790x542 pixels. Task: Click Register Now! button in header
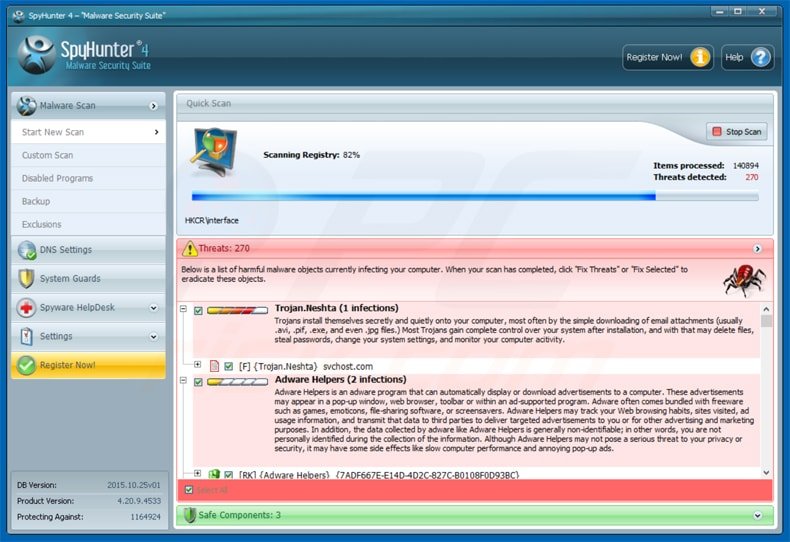(x=668, y=57)
